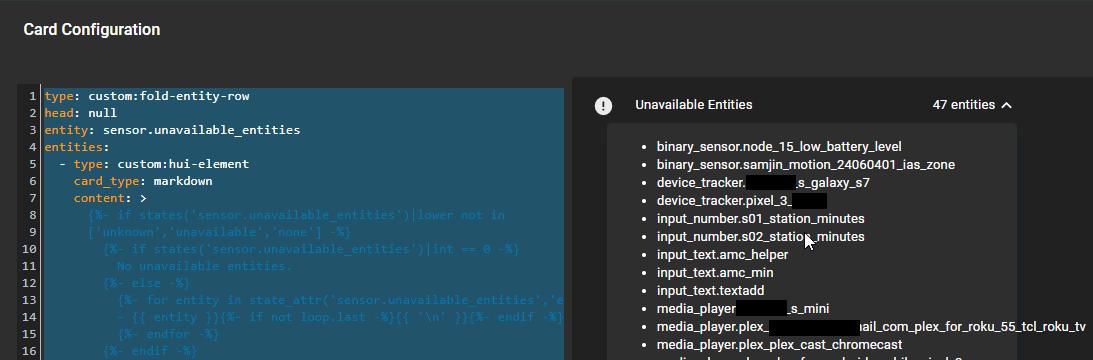Select the media_player plex_for_roku_55_tcl_roku_tv entry
This screenshot has width=1093, height=360.
tap(871, 327)
